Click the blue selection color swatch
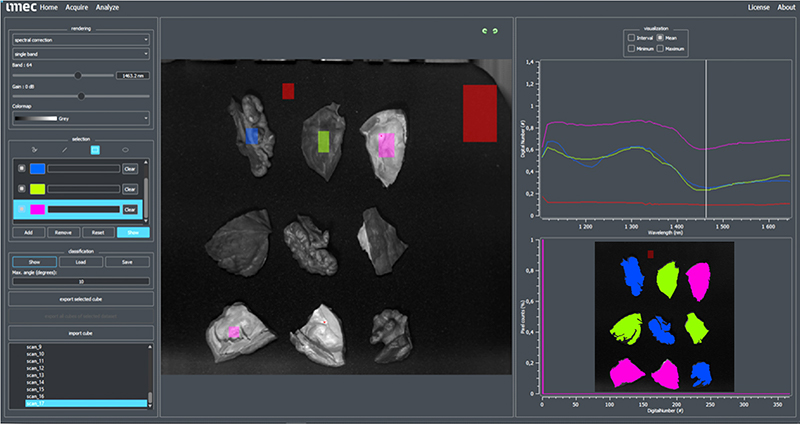This screenshot has width=800, height=424. (x=37, y=168)
